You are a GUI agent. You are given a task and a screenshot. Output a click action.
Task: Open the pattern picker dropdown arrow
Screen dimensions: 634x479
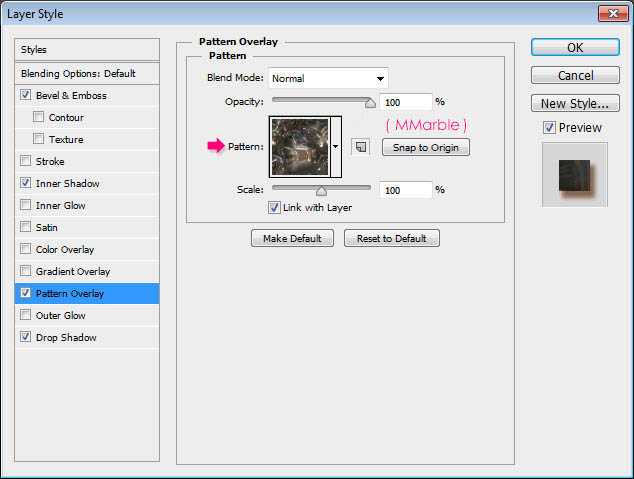click(x=336, y=146)
